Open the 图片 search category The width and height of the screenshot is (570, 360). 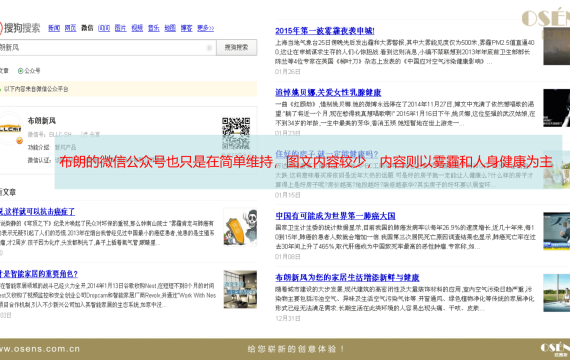tap(120, 28)
